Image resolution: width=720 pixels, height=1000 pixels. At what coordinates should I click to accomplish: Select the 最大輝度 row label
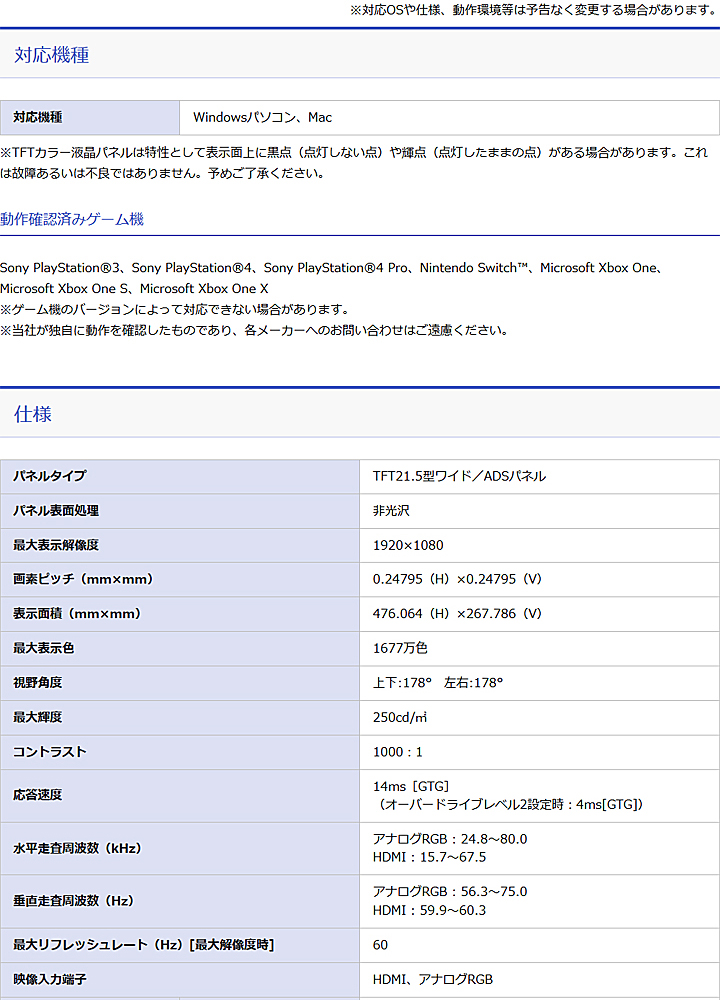[x=180, y=717]
